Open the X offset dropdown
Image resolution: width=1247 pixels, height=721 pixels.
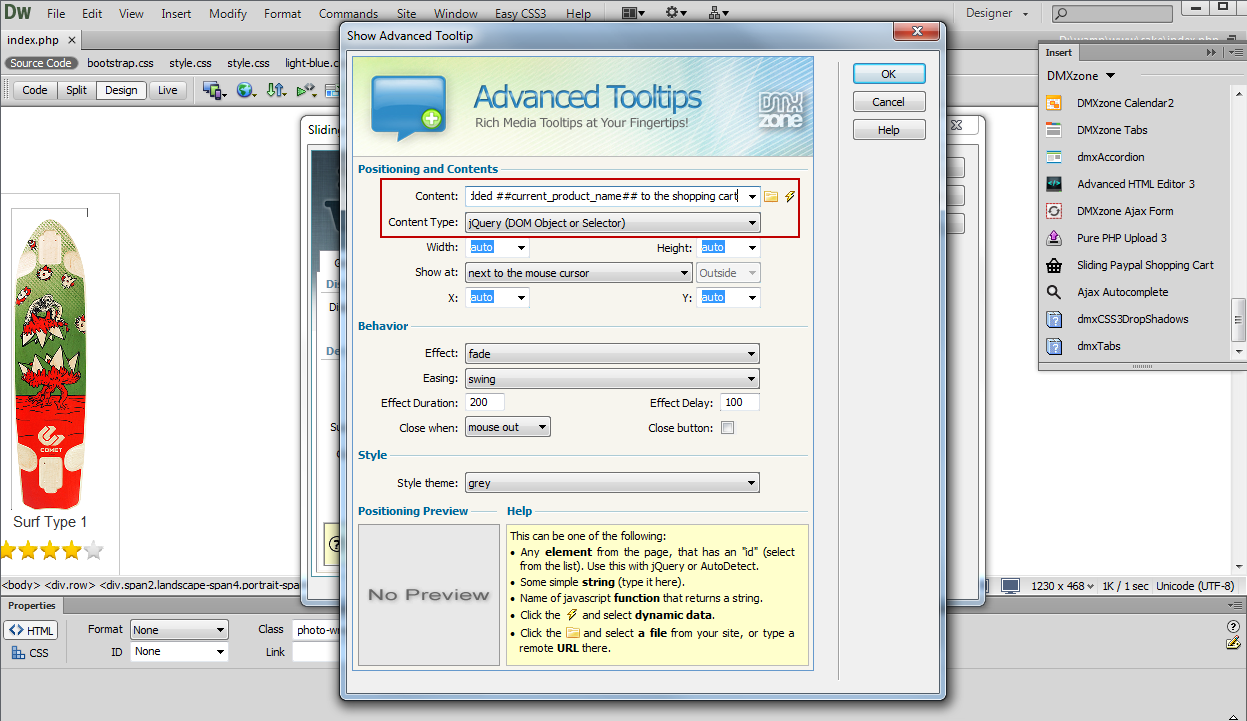click(x=521, y=298)
